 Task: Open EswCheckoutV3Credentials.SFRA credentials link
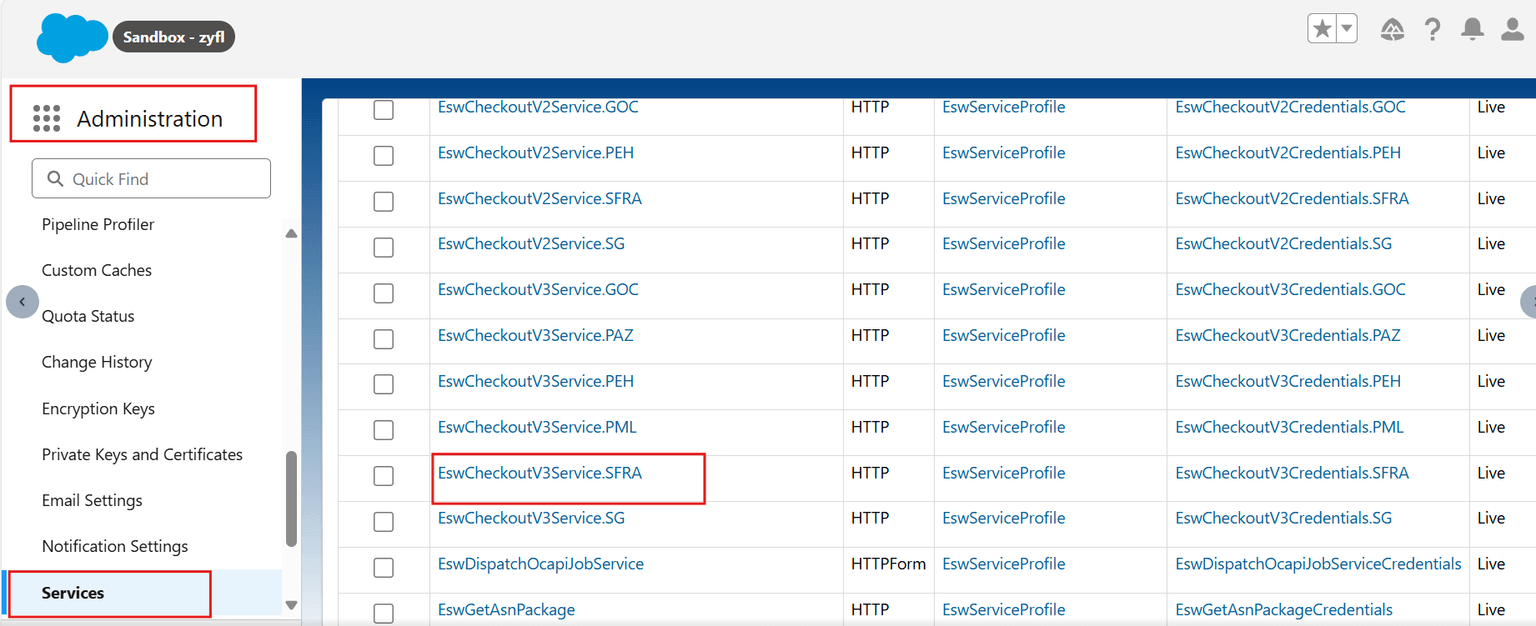(1292, 473)
